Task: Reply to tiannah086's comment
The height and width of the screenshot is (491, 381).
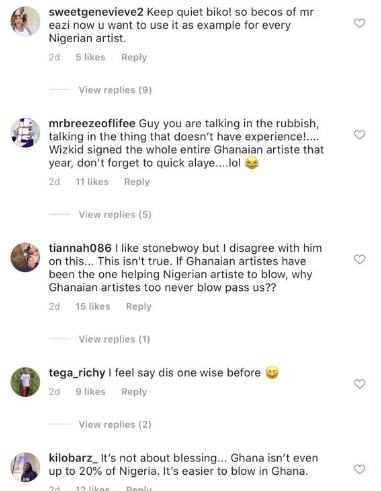Action: click(x=139, y=307)
